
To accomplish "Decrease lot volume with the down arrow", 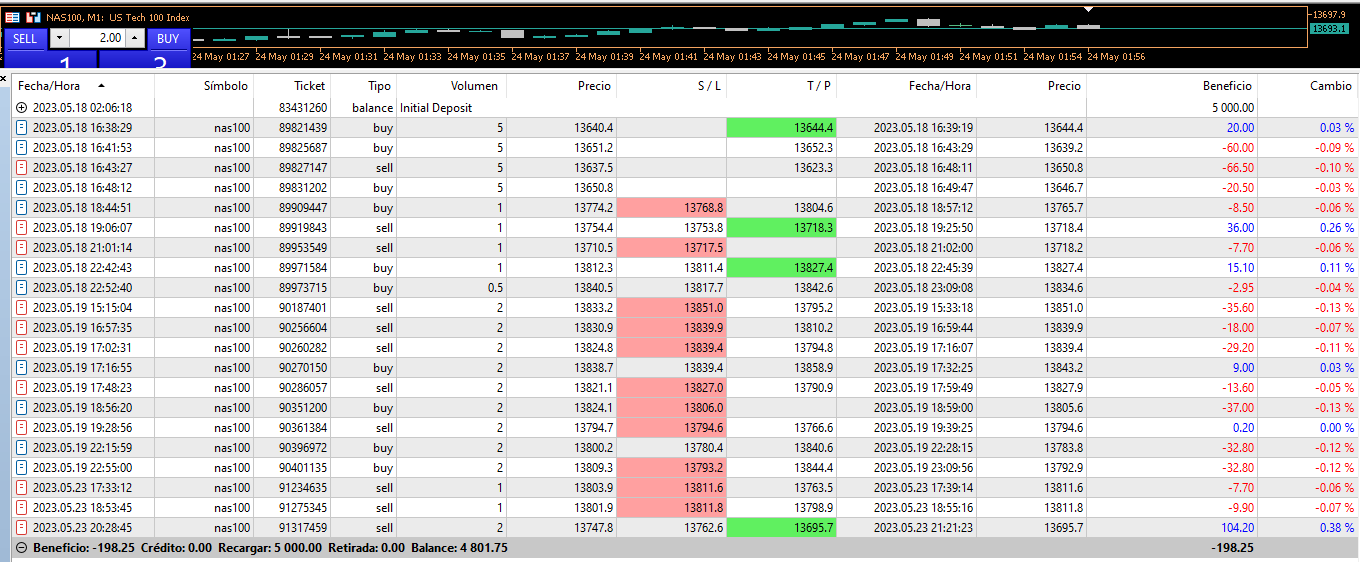I will [x=58, y=38].
